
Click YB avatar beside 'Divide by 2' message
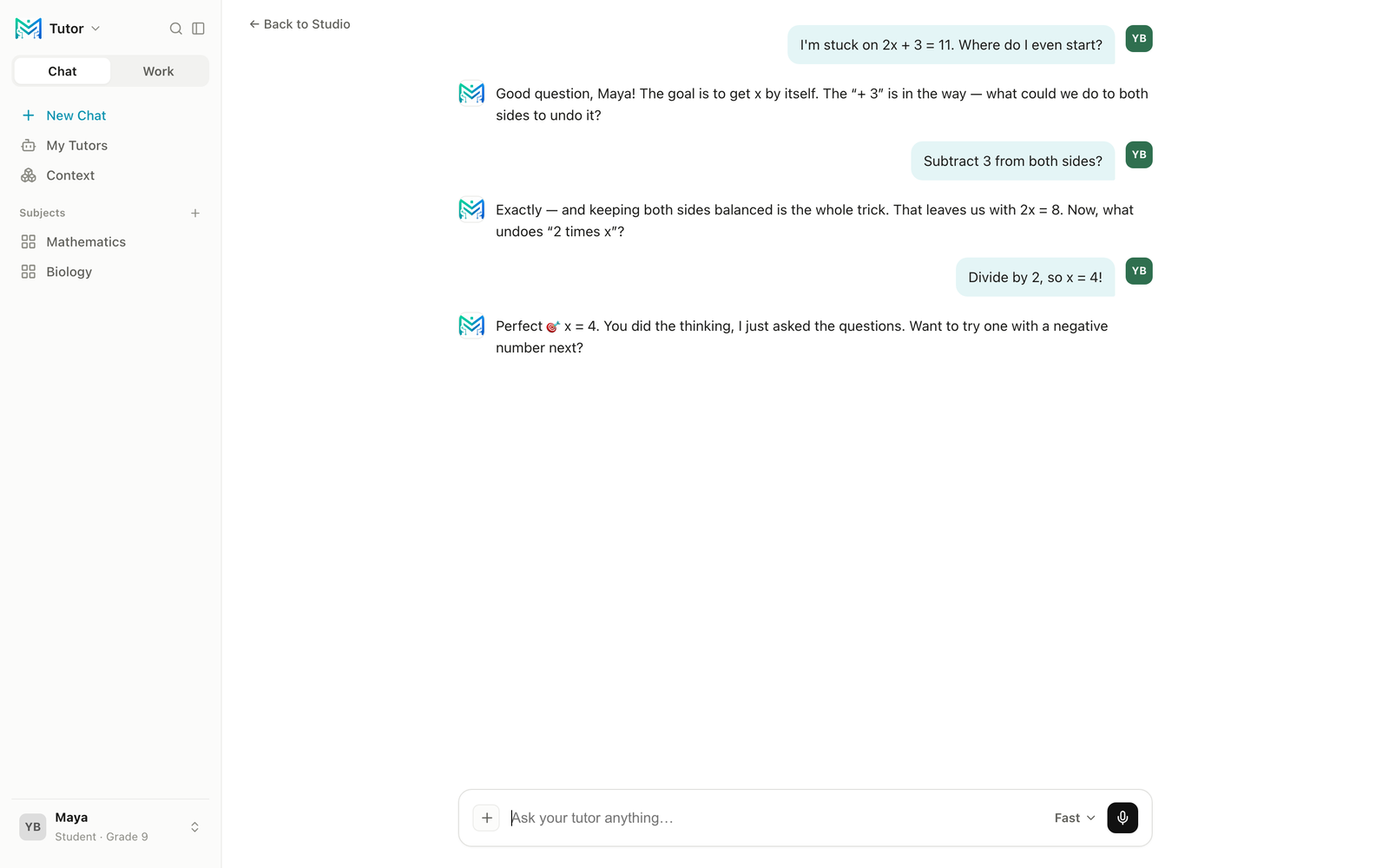[x=1139, y=271]
